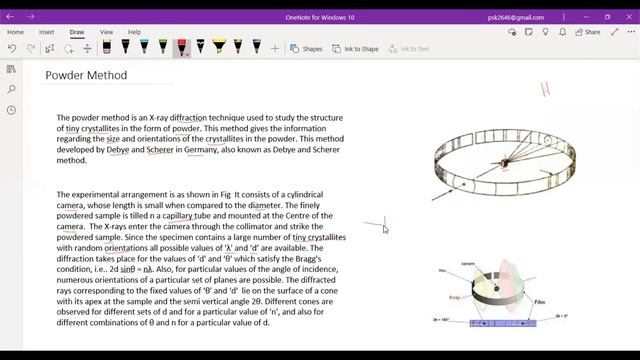Click the Powder Method page title
This screenshot has width=640, height=360.
pyautogui.click(x=86, y=75)
